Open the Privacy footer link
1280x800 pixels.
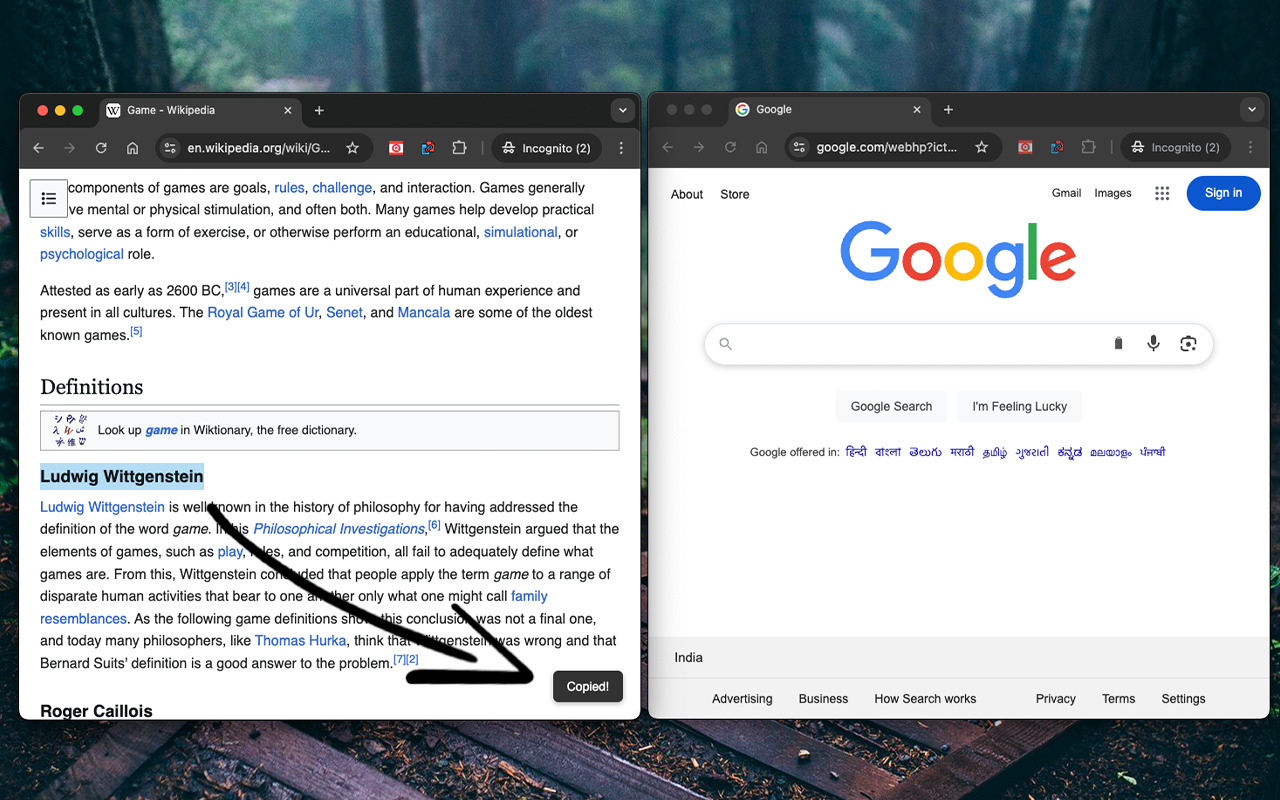1056,699
